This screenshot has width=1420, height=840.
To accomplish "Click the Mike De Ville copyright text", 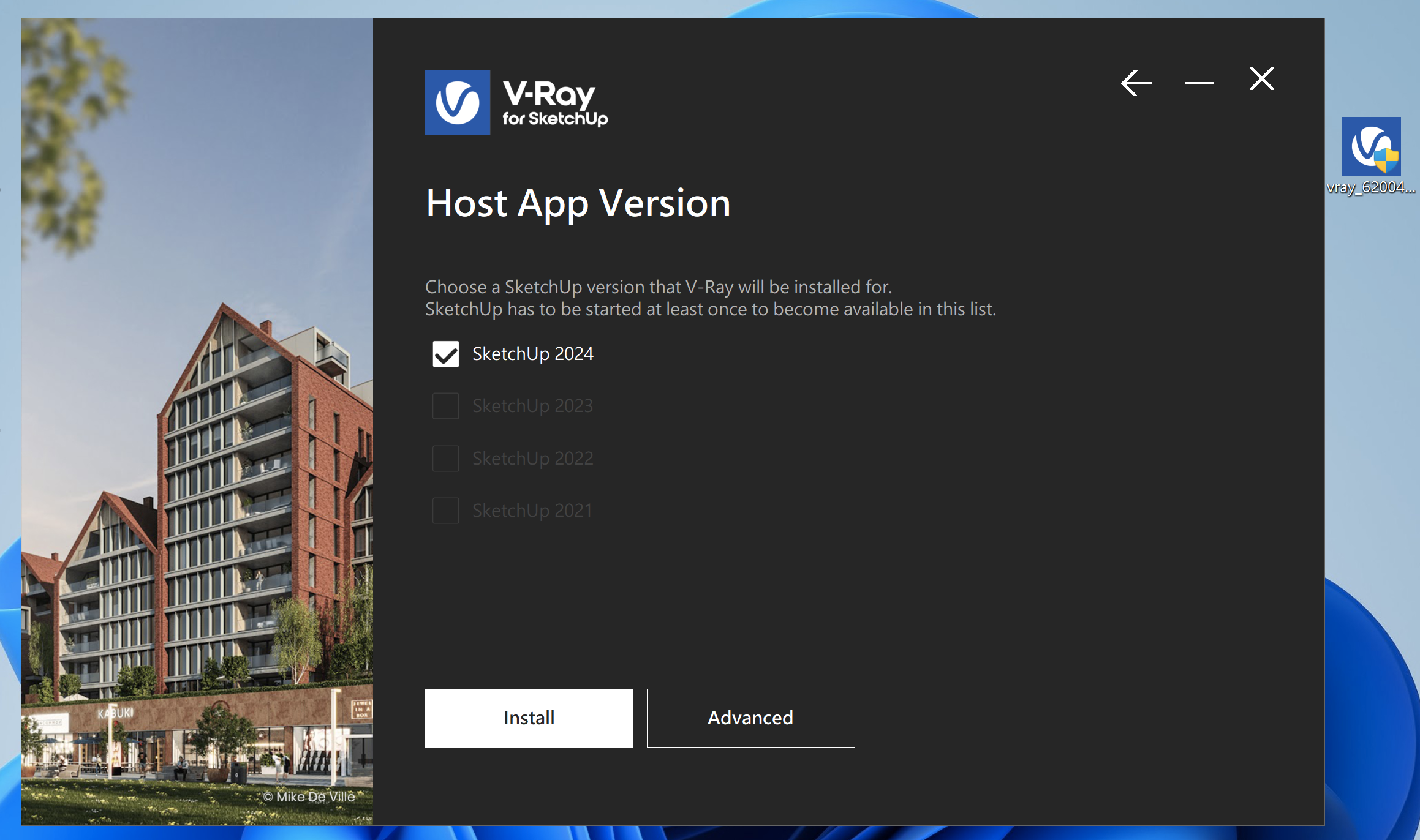I will pos(309,797).
